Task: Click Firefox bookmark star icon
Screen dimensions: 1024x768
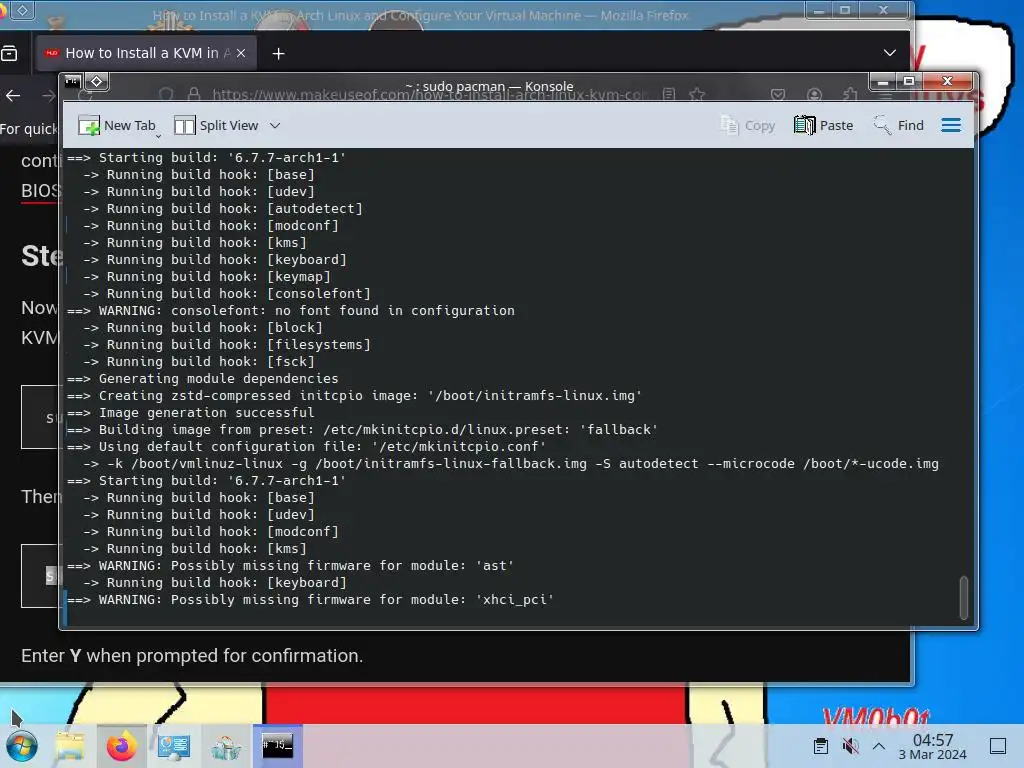Action: [697, 95]
